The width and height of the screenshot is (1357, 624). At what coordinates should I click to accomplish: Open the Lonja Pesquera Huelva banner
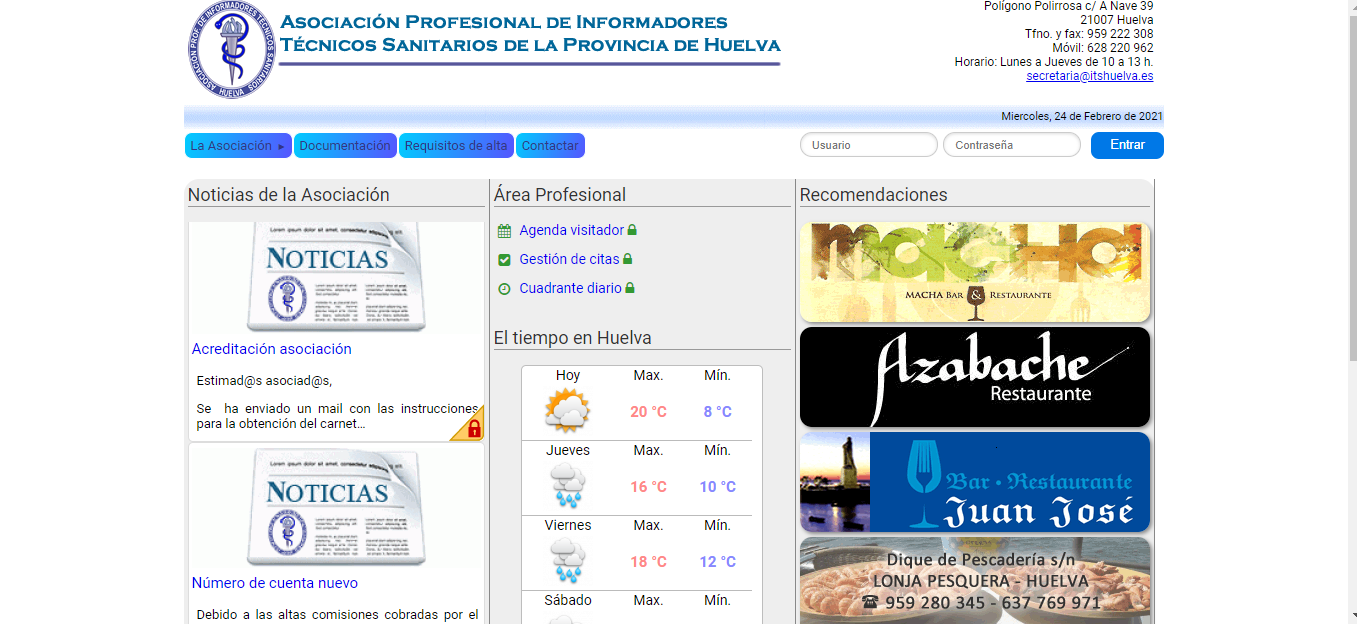(x=975, y=581)
